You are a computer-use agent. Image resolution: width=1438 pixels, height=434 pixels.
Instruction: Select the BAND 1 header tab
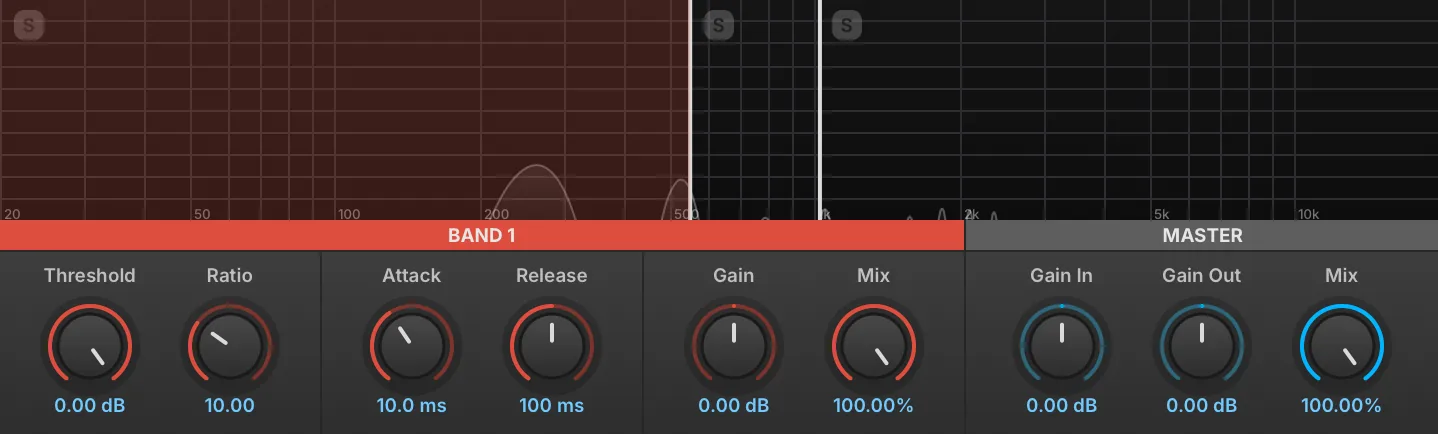pos(482,236)
